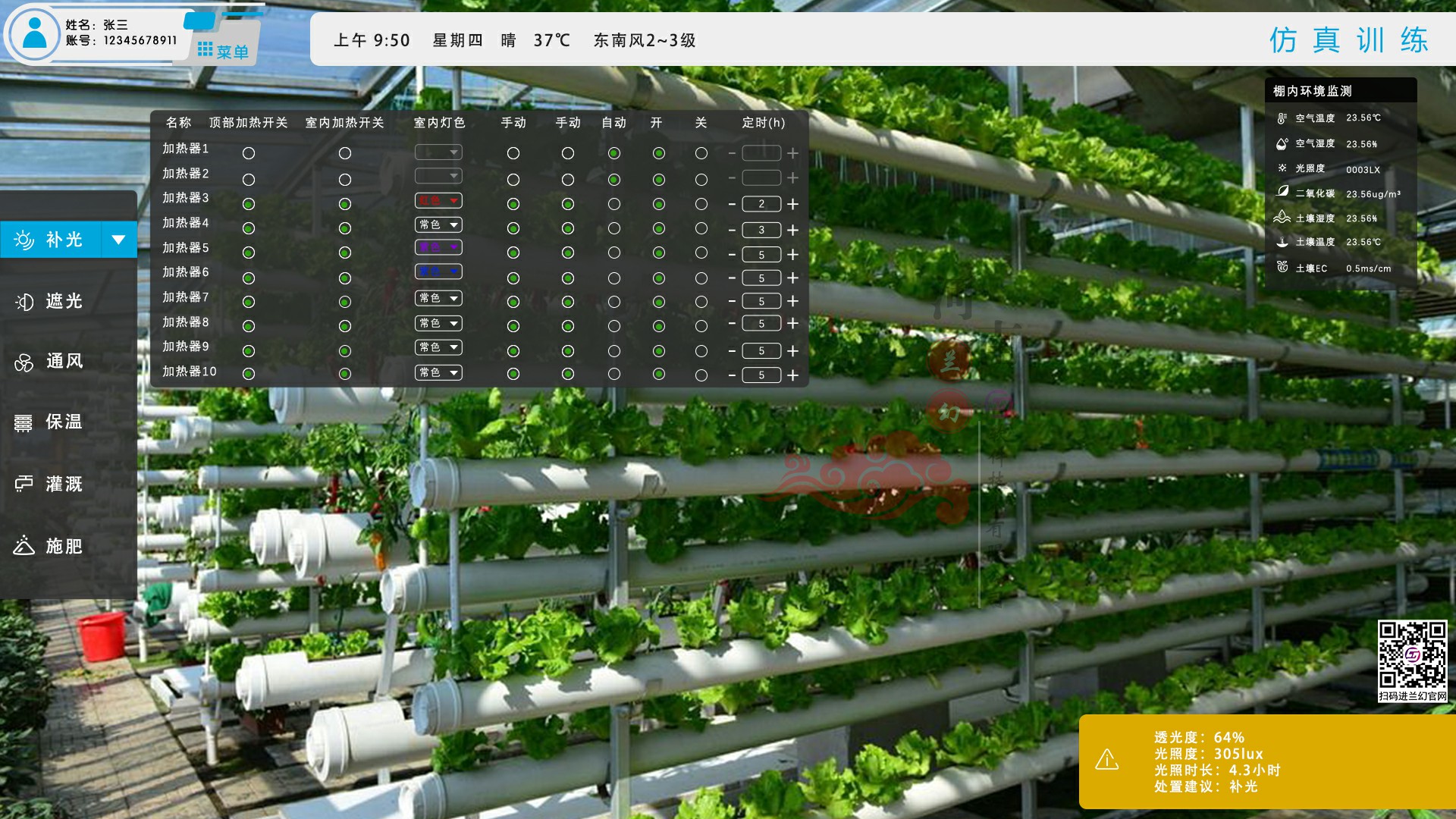
Task: Turn off 加热器3 using 关 radio
Action: tap(701, 204)
